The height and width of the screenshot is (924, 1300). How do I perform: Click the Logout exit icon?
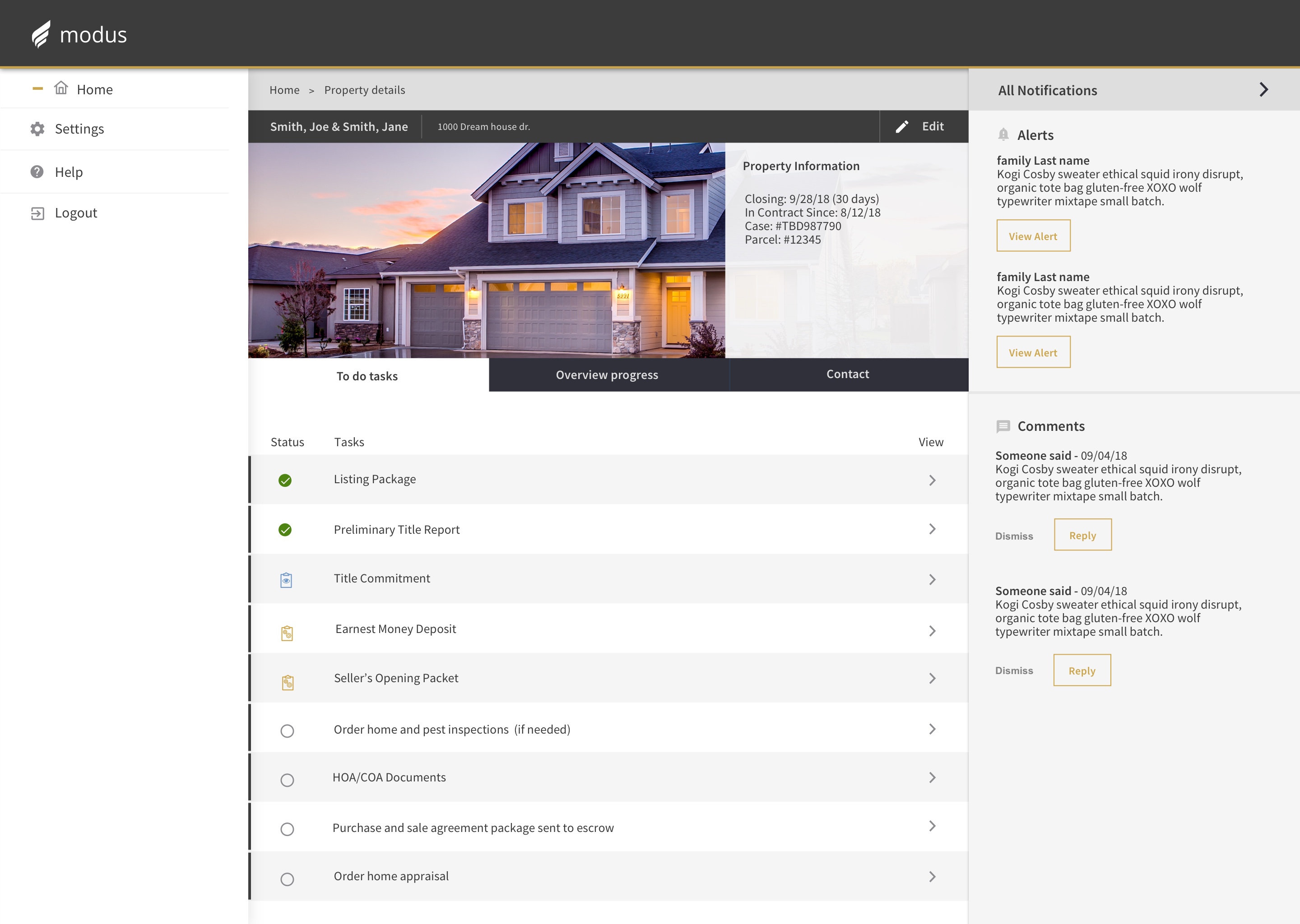[37, 213]
